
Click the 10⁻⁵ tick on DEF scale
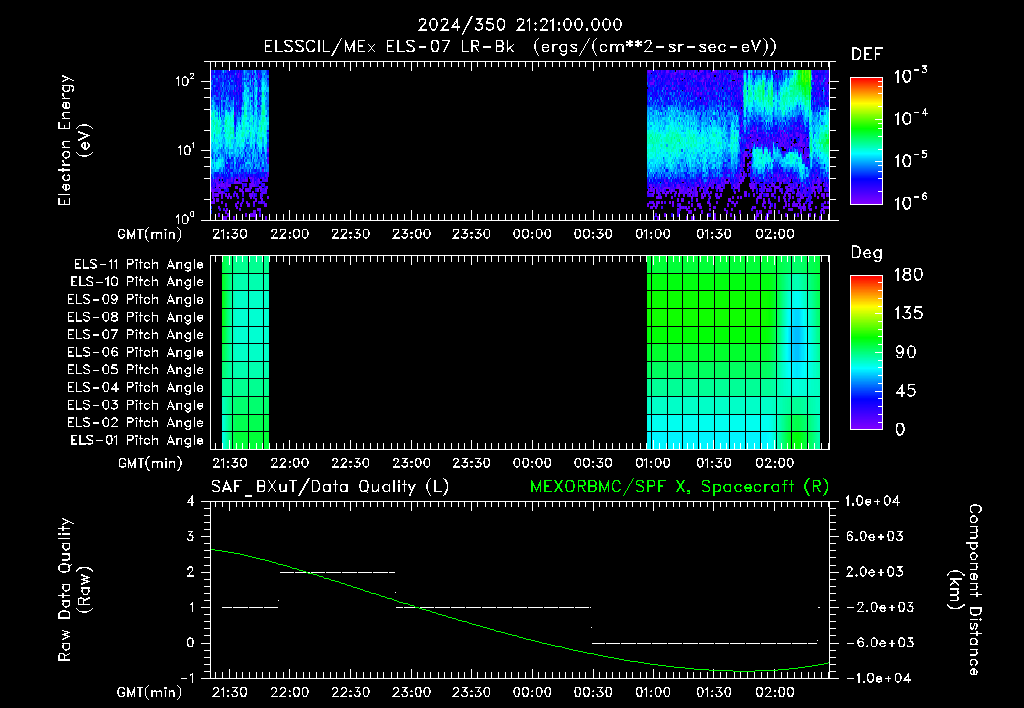pos(910,159)
